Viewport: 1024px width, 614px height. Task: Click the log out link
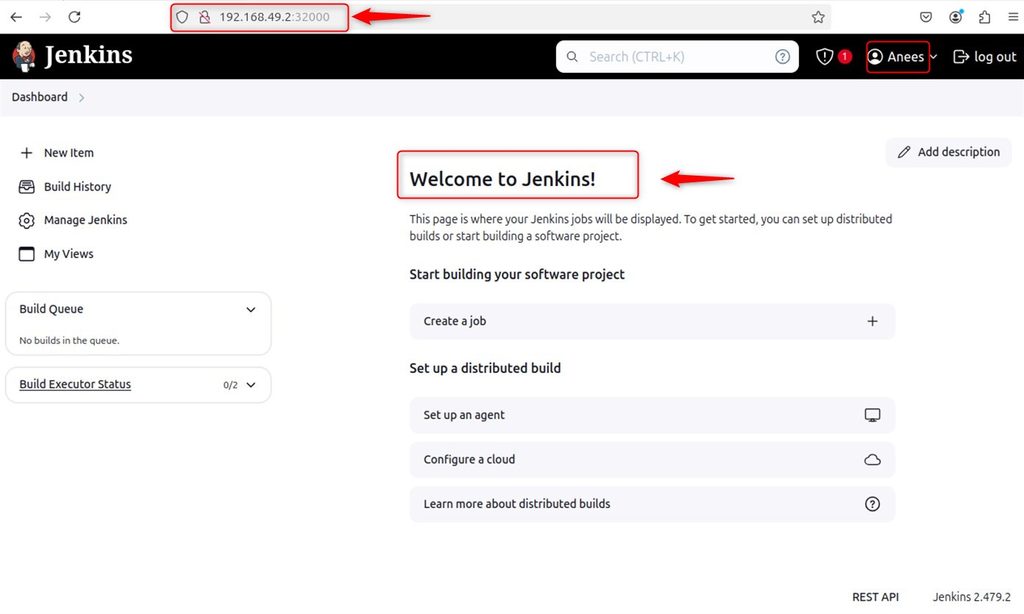[985, 57]
